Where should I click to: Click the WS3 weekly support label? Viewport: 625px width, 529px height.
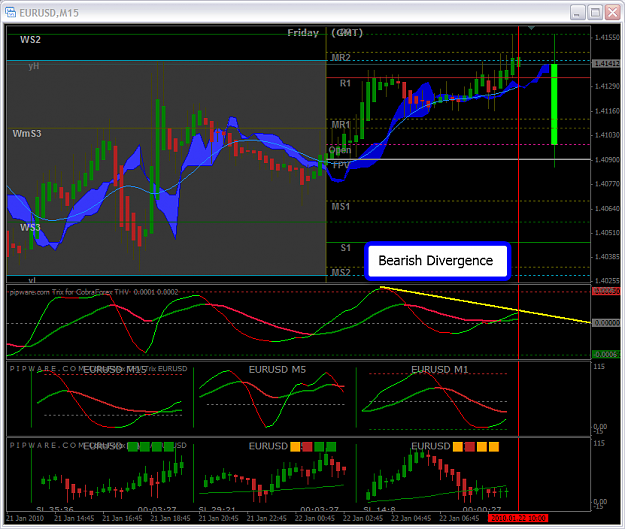pyautogui.click(x=30, y=227)
